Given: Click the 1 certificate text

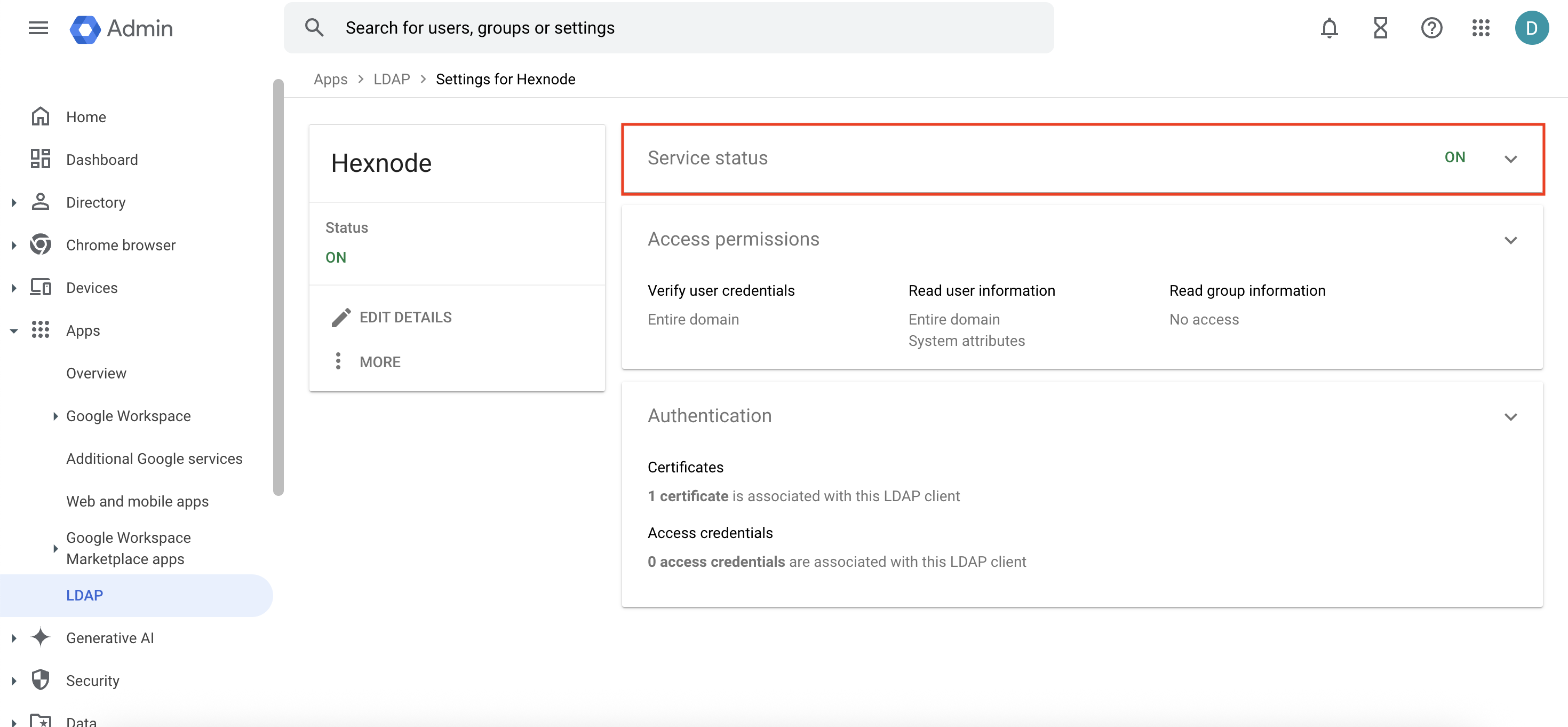Looking at the screenshot, I should (x=687, y=496).
